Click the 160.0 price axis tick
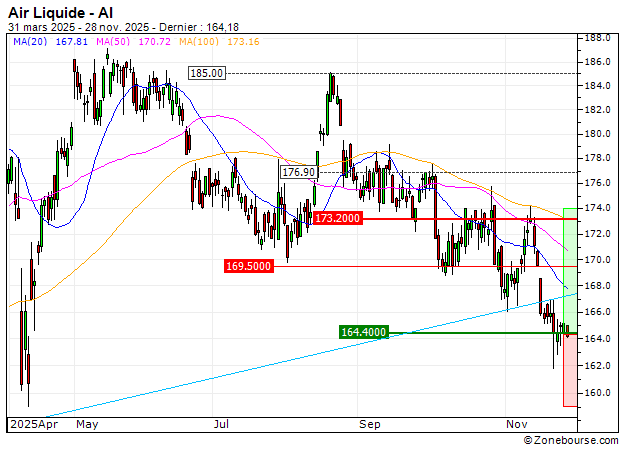This screenshot has height=450, width=625. (599, 393)
